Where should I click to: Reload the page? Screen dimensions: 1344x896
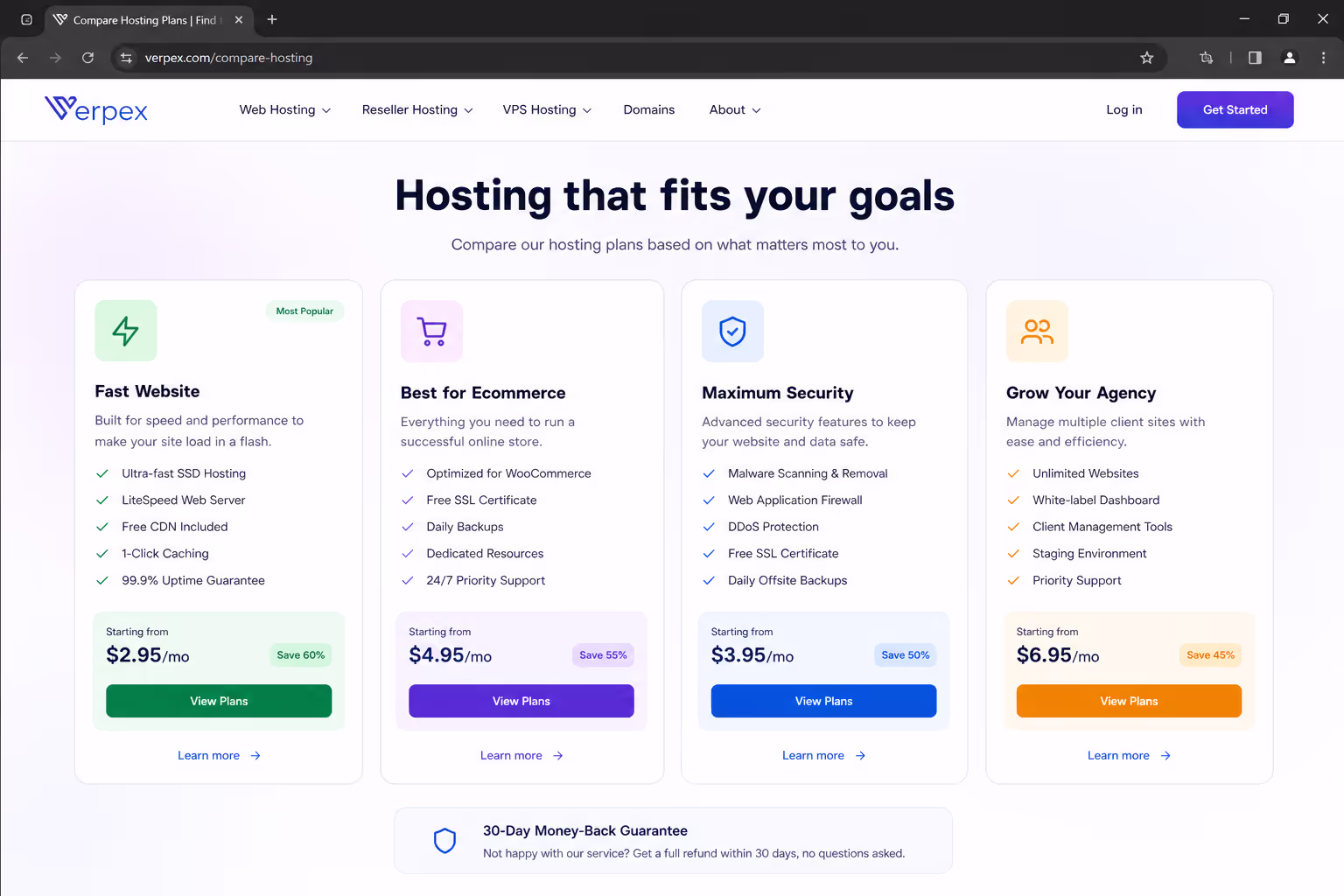tap(87, 58)
